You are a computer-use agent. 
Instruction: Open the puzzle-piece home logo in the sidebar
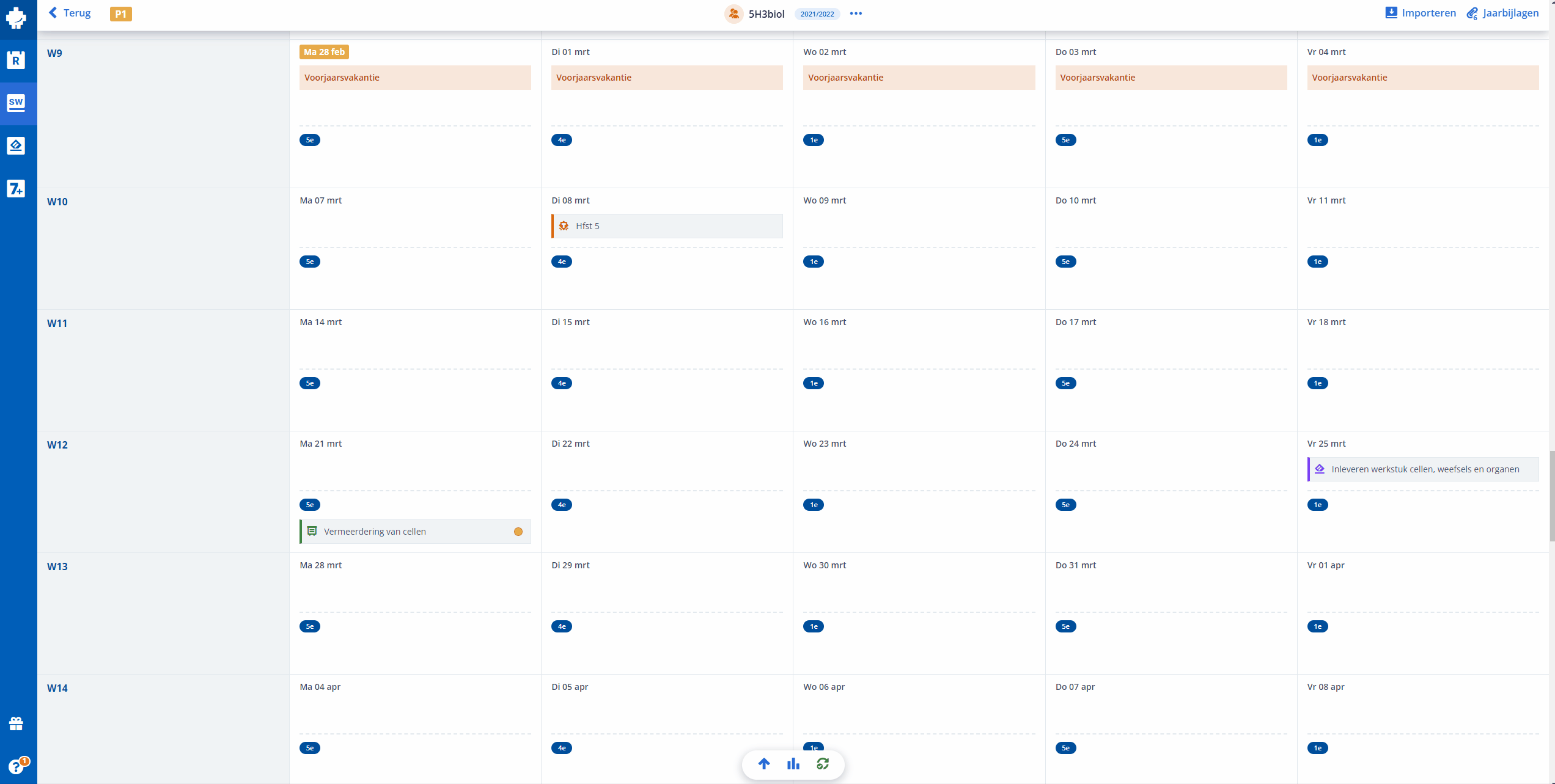17,18
